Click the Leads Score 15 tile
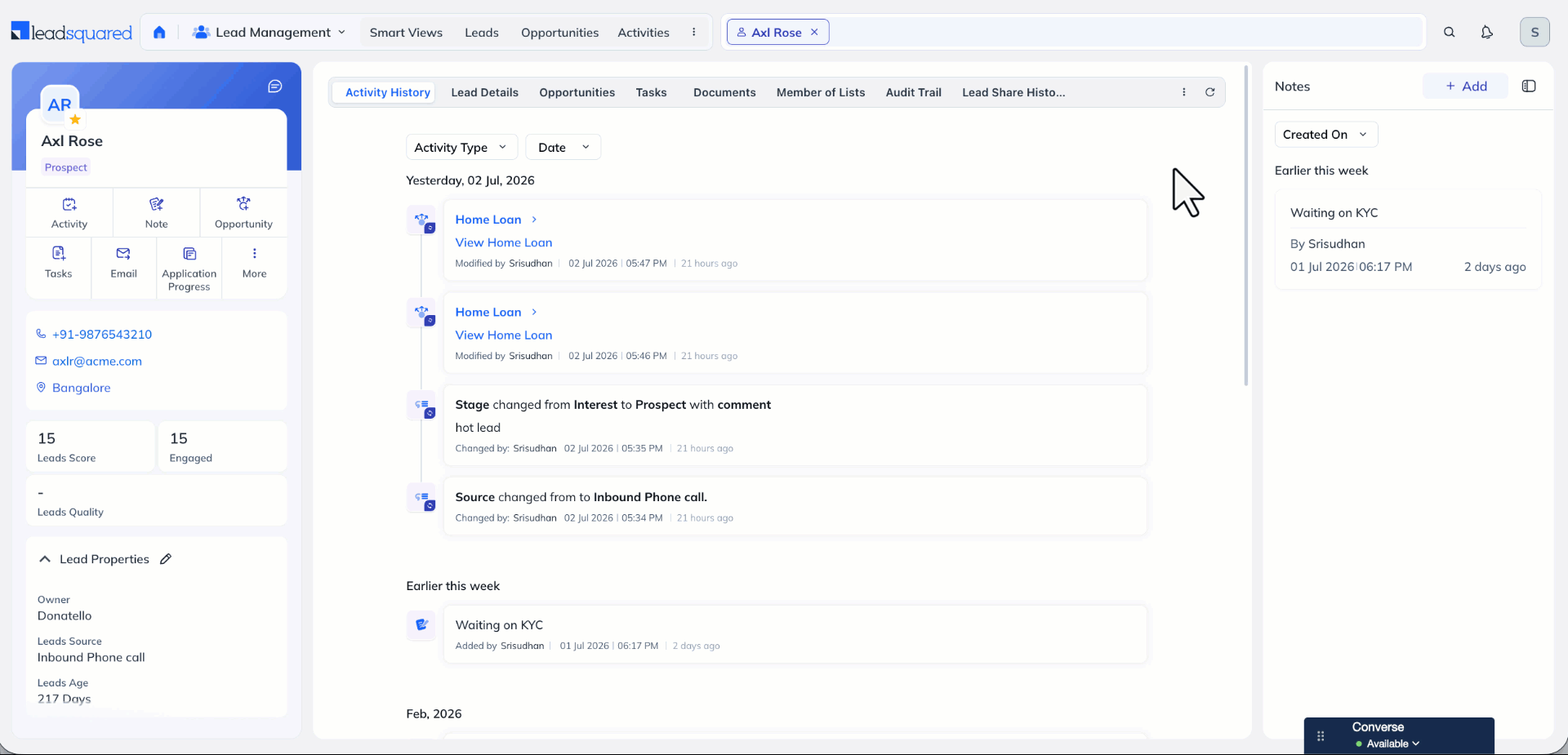Image resolution: width=1568 pixels, height=755 pixels. point(90,446)
